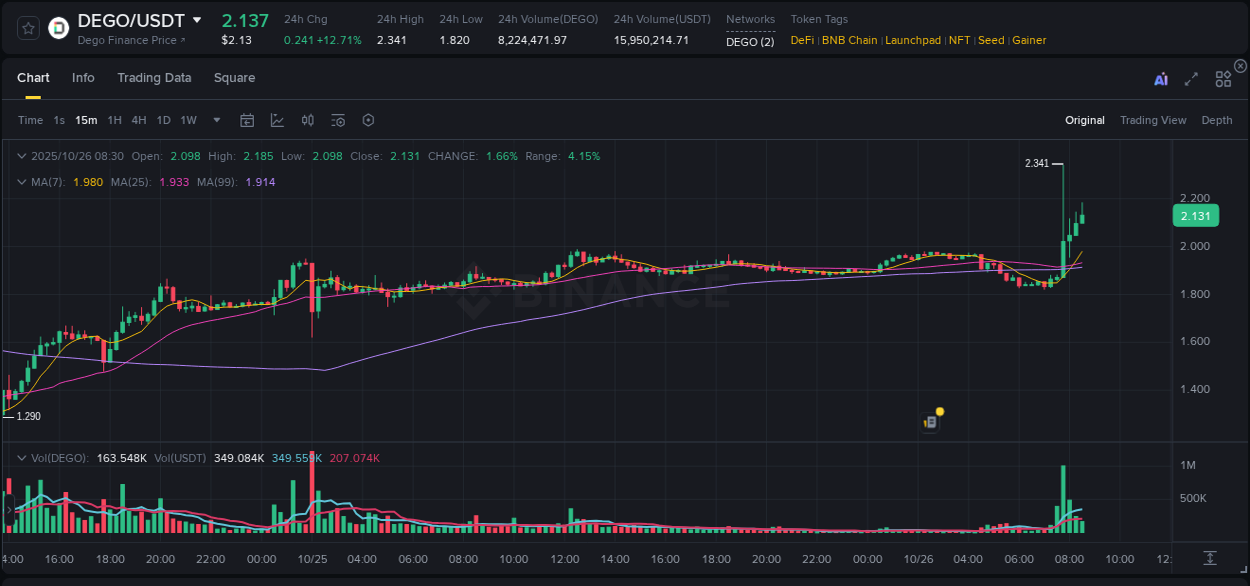The width and height of the screenshot is (1250, 586).
Task: Open the calendar date-jump tool
Action: point(247,119)
